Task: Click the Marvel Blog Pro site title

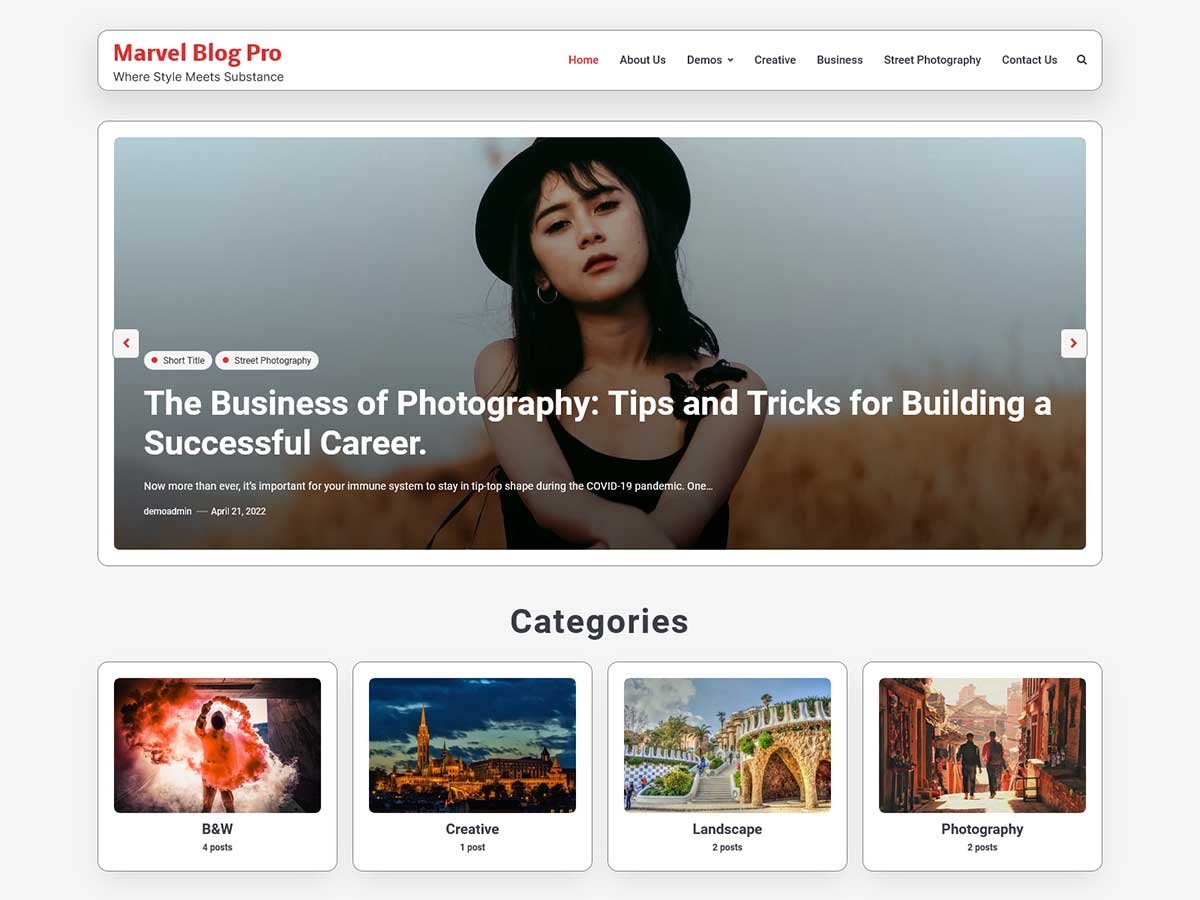Action: (197, 53)
